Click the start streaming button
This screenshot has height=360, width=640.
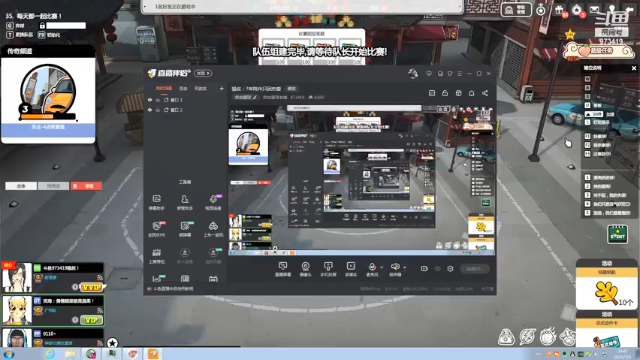475,269
